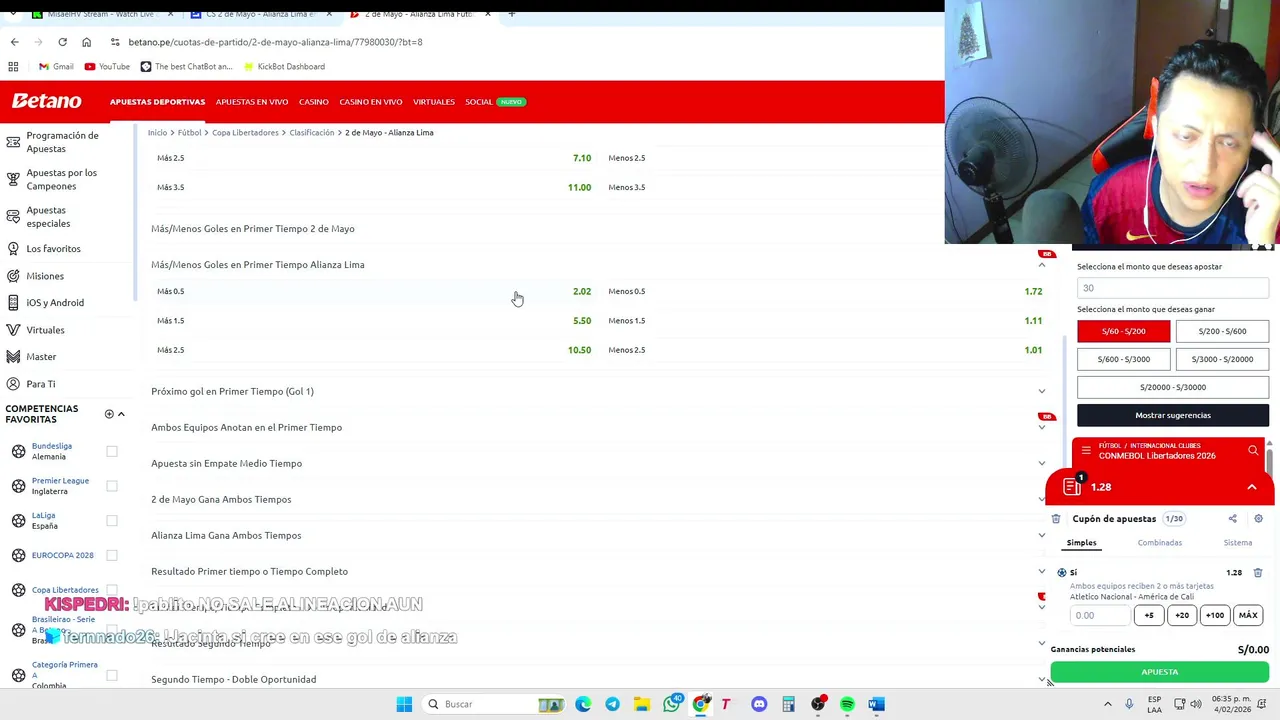Open Misiones sidebar icon
The height and width of the screenshot is (720, 1280).
(x=13, y=275)
